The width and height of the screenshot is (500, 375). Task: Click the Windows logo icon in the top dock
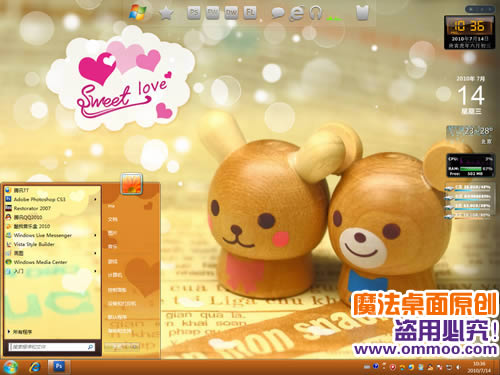(138, 12)
